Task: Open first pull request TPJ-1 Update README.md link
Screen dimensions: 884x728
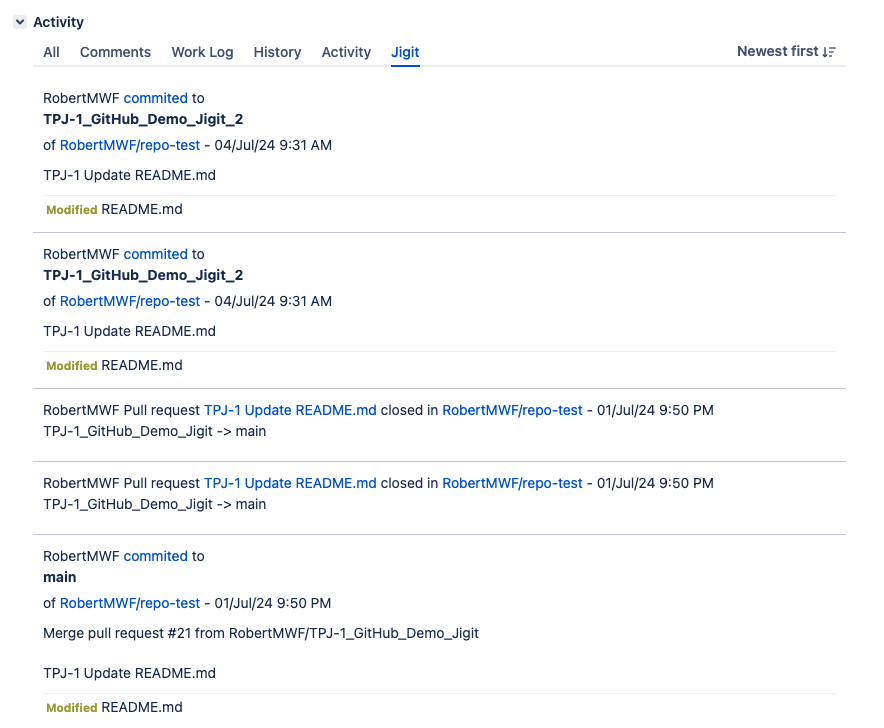Action: pyautogui.click(x=290, y=410)
